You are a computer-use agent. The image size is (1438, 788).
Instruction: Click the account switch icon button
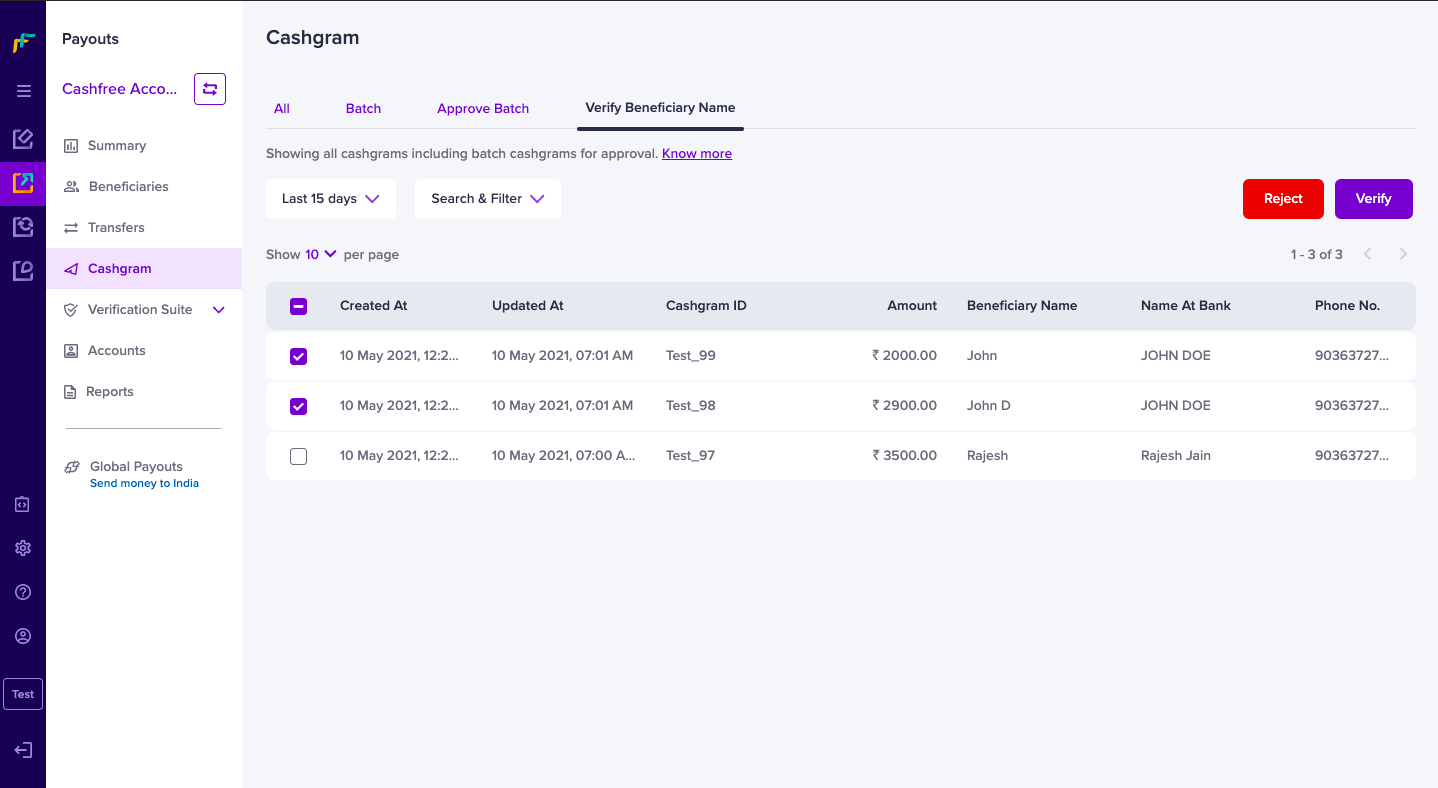pos(210,89)
